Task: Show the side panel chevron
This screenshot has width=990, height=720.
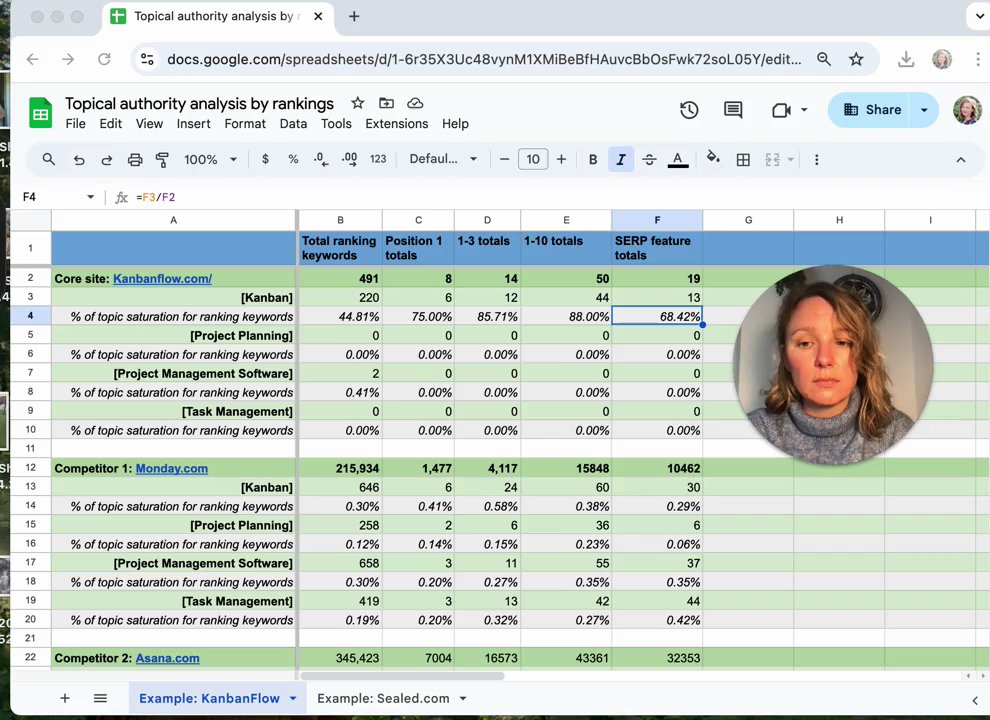Action: coord(975,700)
